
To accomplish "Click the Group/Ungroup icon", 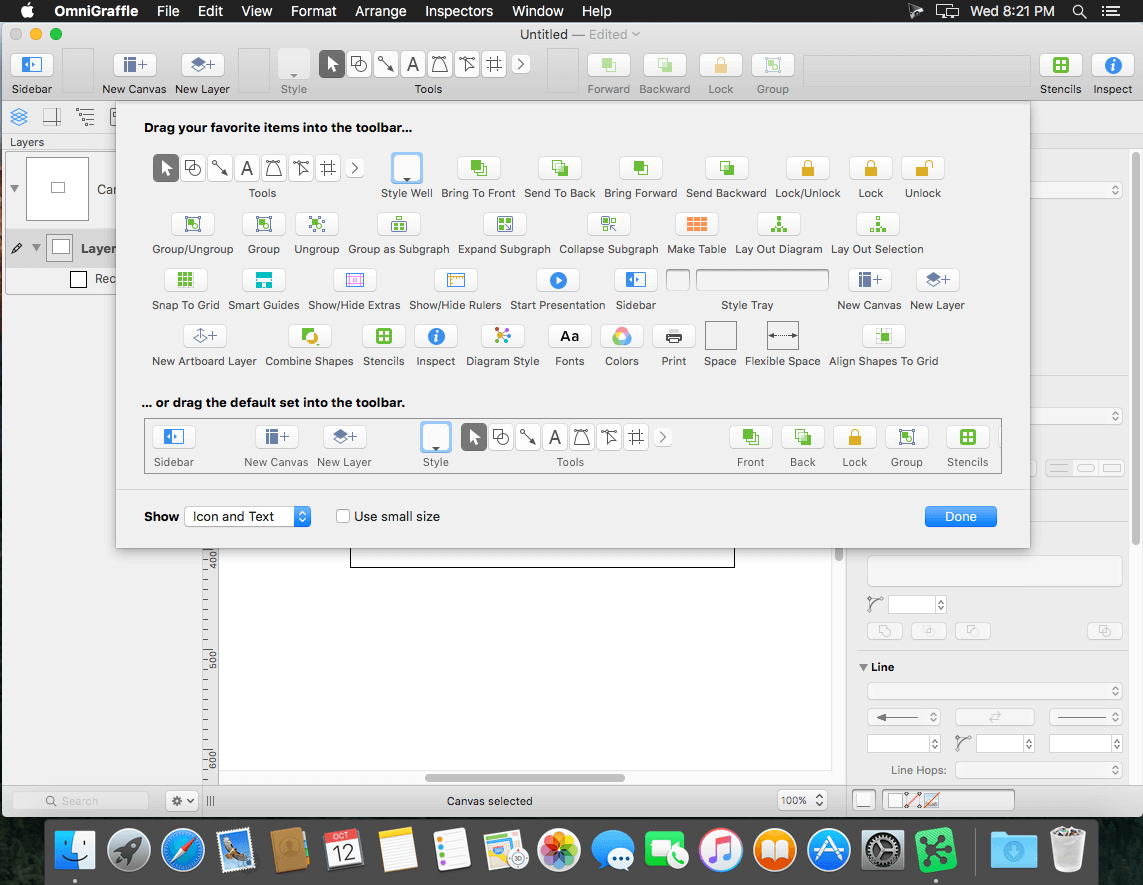I will [192, 225].
